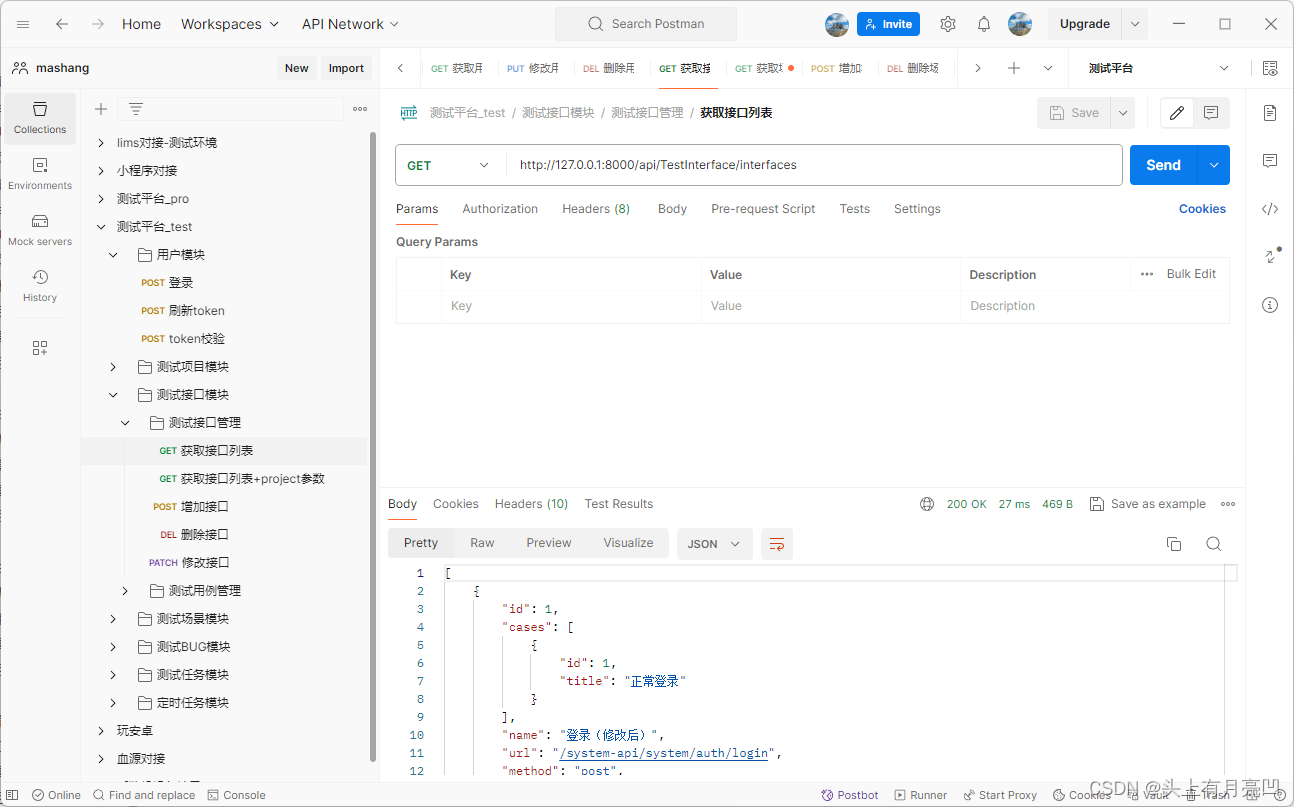This screenshot has width=1294, height=807.
Task: Go forward with the right arrow
Action: [97, 24]
